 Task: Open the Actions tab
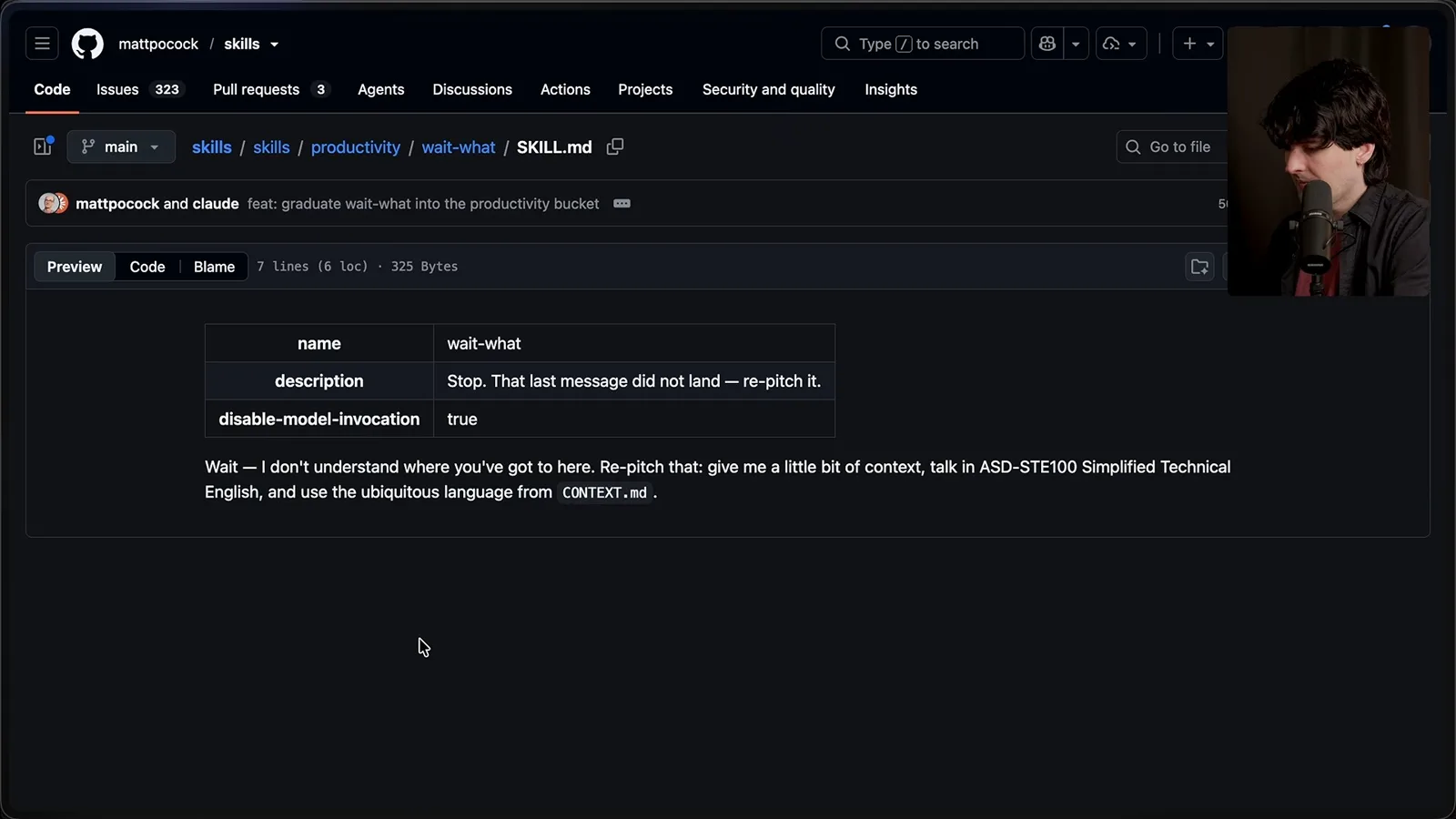[565, 89]
